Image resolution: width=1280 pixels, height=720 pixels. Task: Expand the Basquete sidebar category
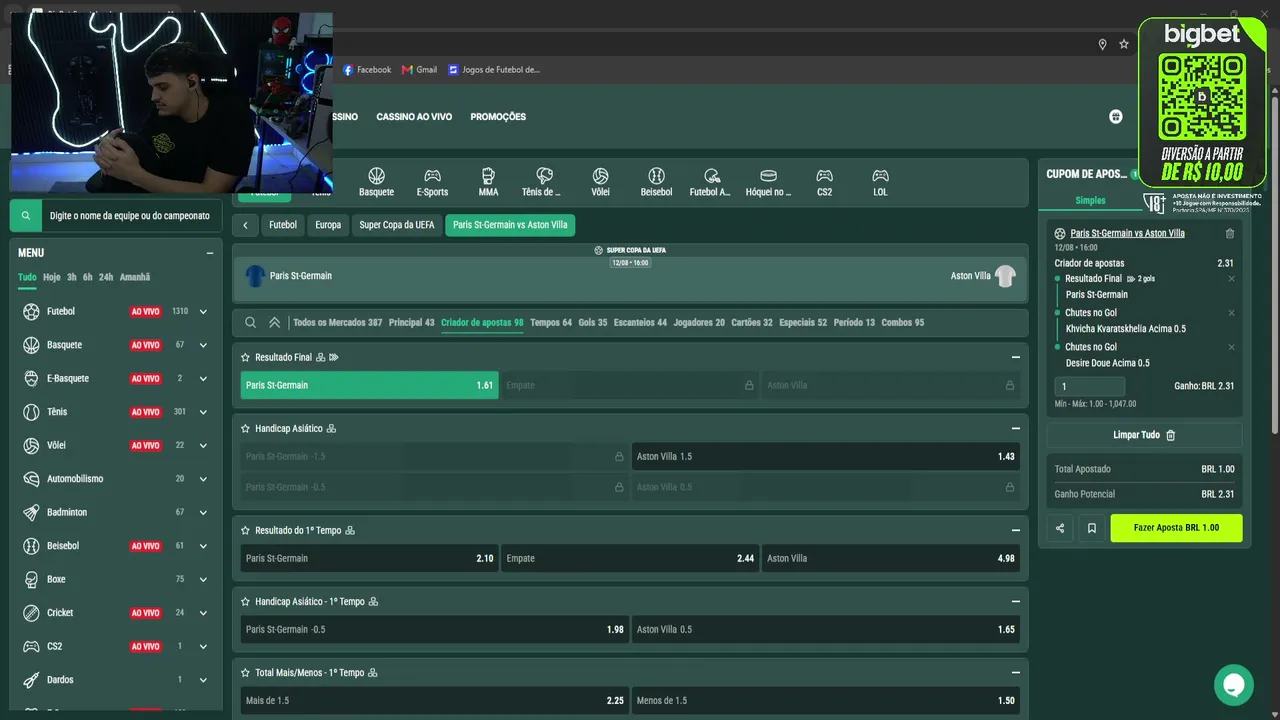(x=203, y=345)
